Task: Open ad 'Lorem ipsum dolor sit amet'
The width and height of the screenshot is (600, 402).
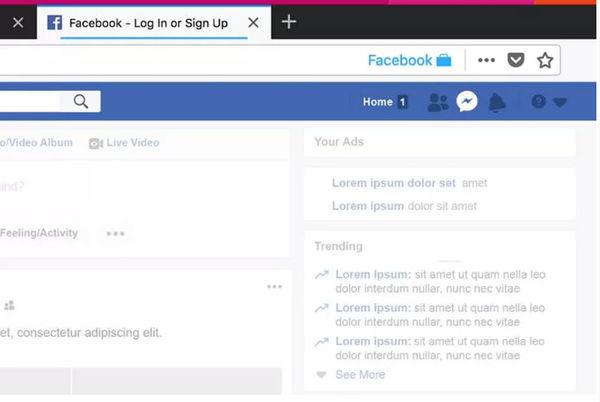Action: pos(404,206)
